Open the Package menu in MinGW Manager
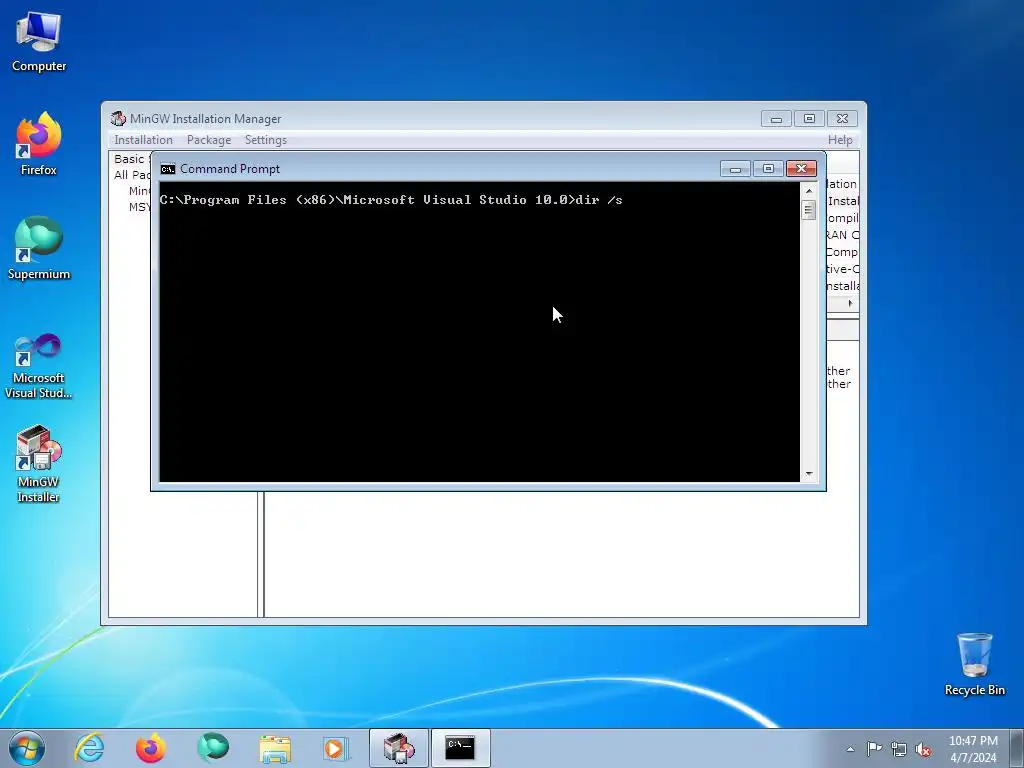 209,140
